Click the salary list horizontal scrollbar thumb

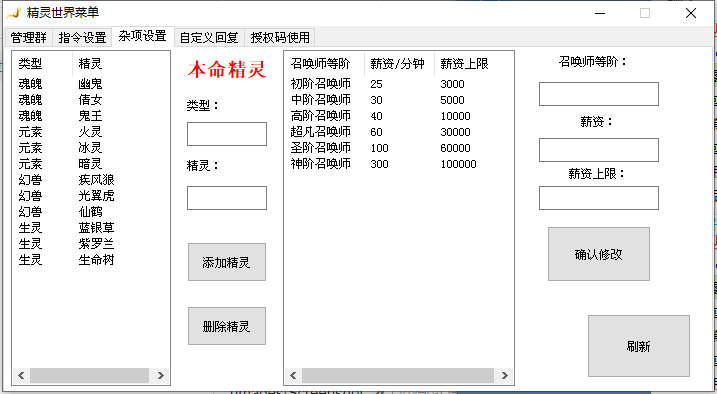[x=398, y=375]
